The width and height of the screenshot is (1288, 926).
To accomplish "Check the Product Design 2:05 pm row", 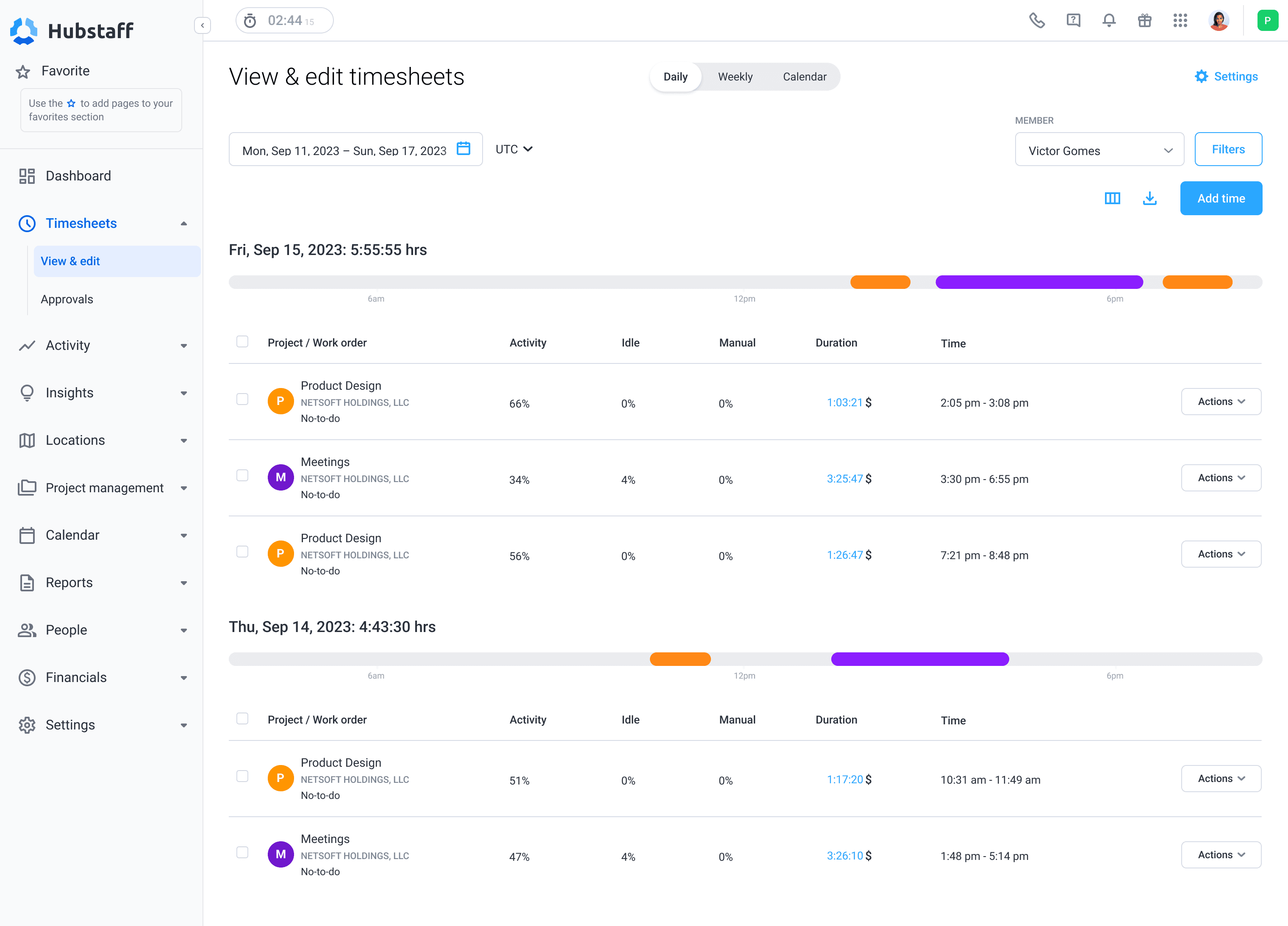I will pyautogui.click(x=242, y=400).
